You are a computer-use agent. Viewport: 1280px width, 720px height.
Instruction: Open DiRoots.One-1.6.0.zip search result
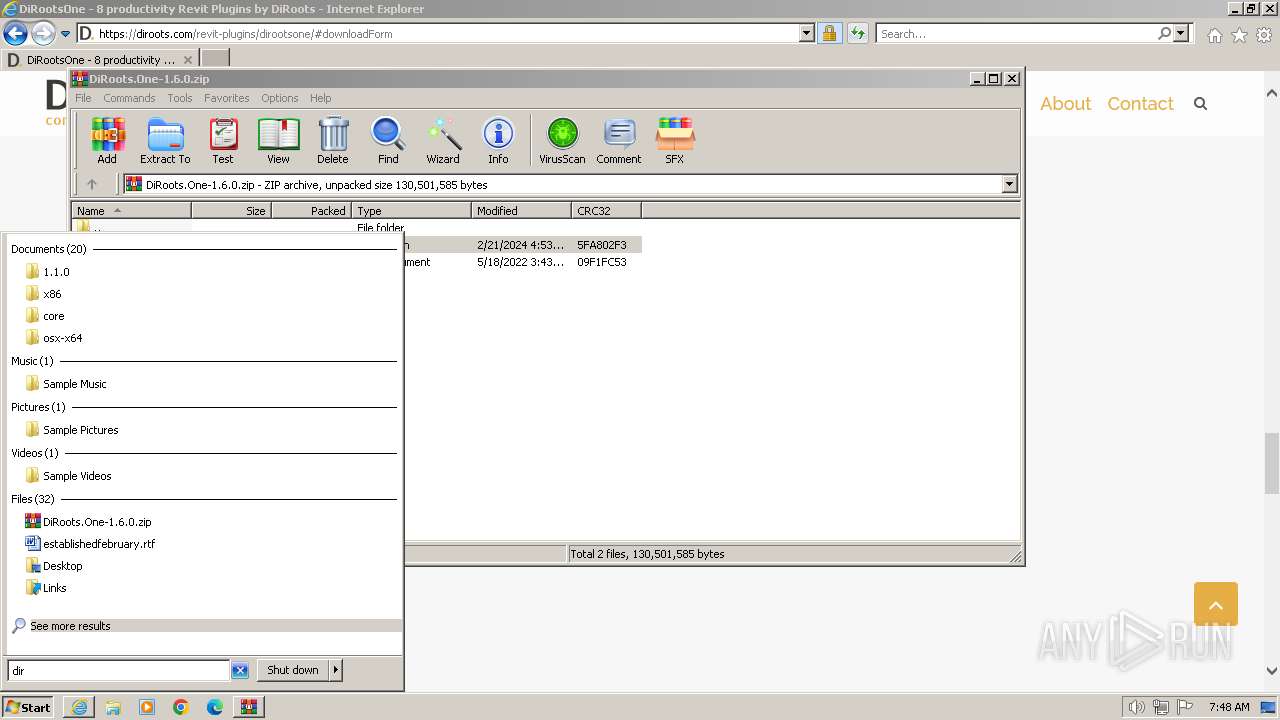click(x=97, y=522)
